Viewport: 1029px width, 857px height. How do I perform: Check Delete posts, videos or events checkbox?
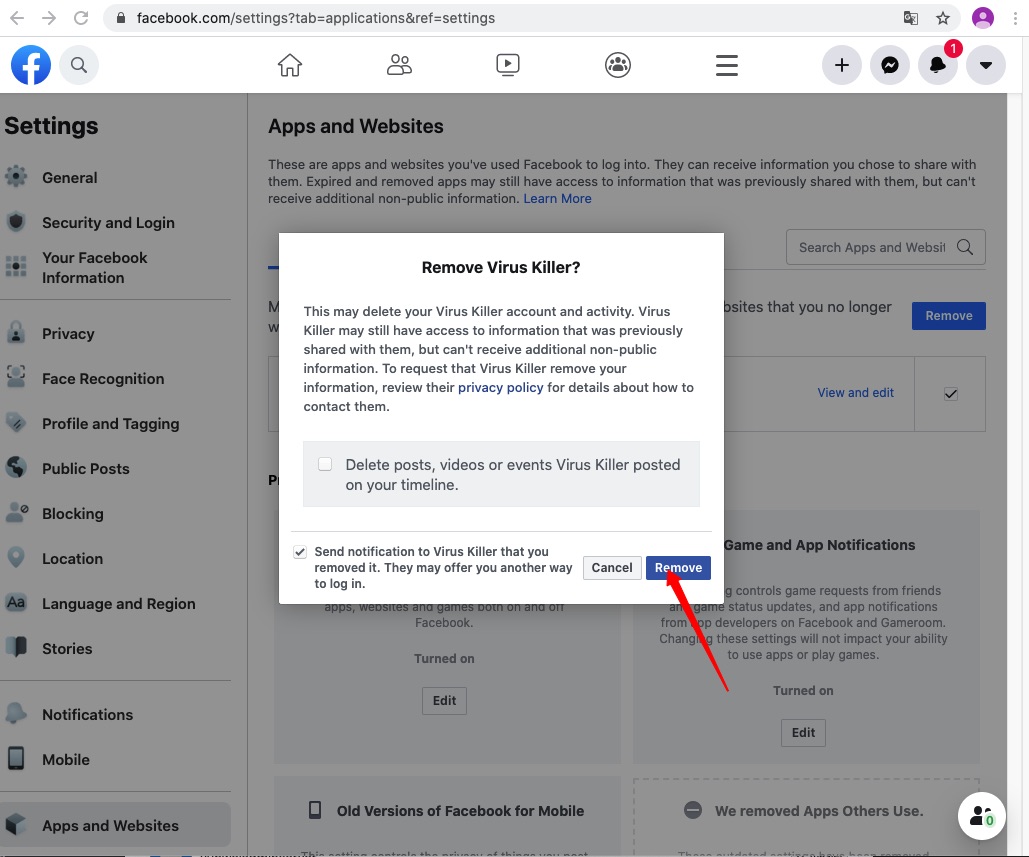coord(325,465)
